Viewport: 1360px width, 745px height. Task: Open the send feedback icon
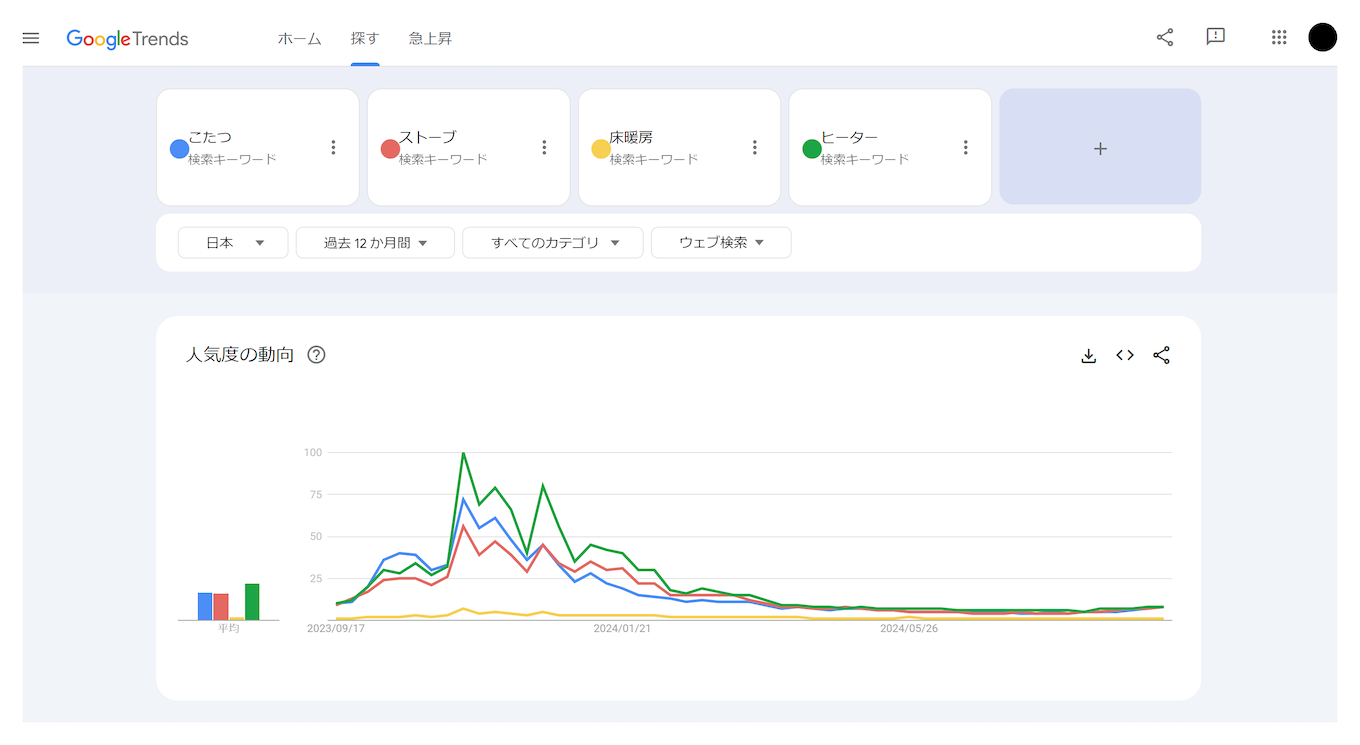(1216, 37)
